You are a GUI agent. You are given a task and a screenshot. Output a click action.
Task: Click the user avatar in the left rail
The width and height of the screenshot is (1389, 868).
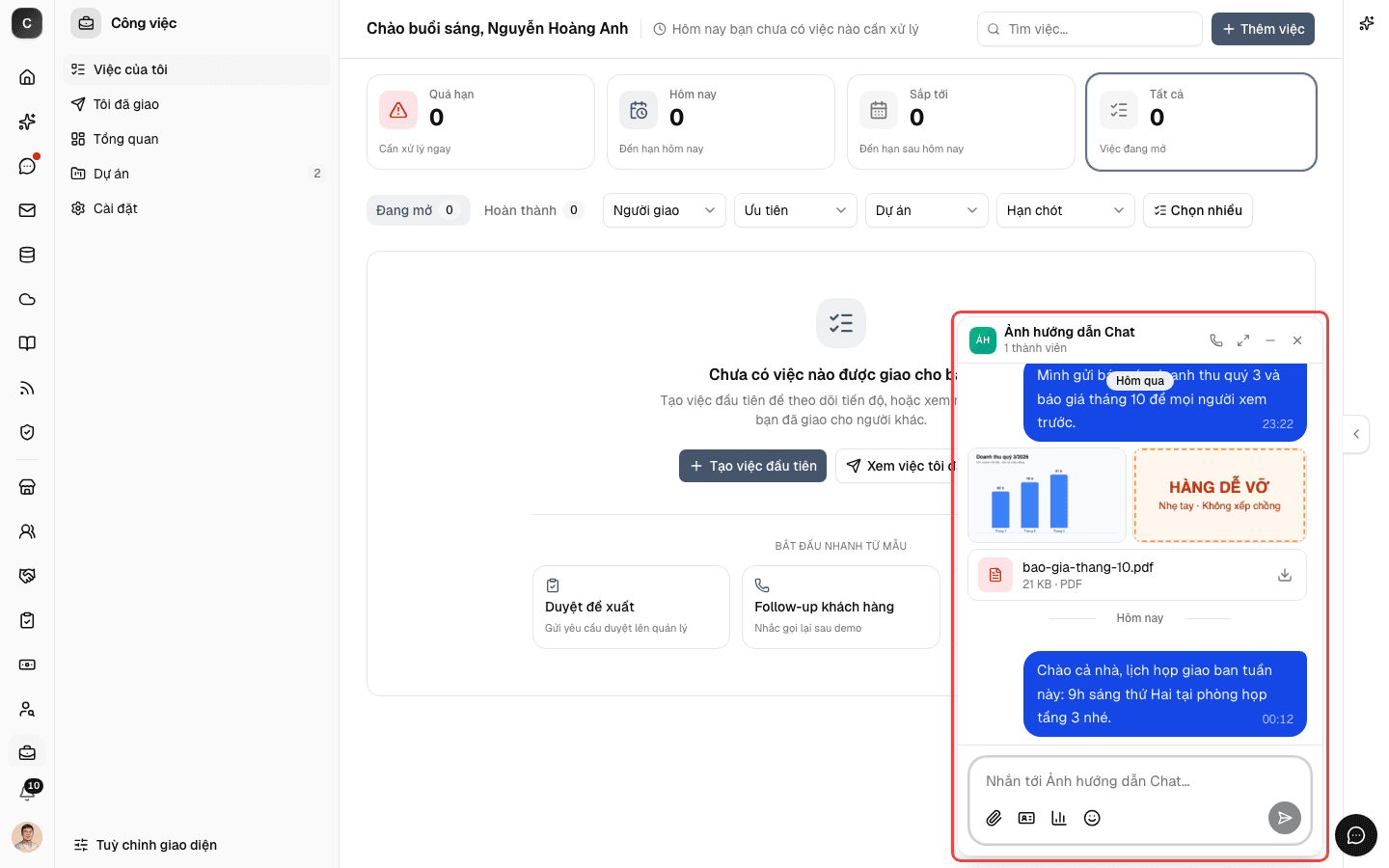pyautogui.click(x=27, y=837)
